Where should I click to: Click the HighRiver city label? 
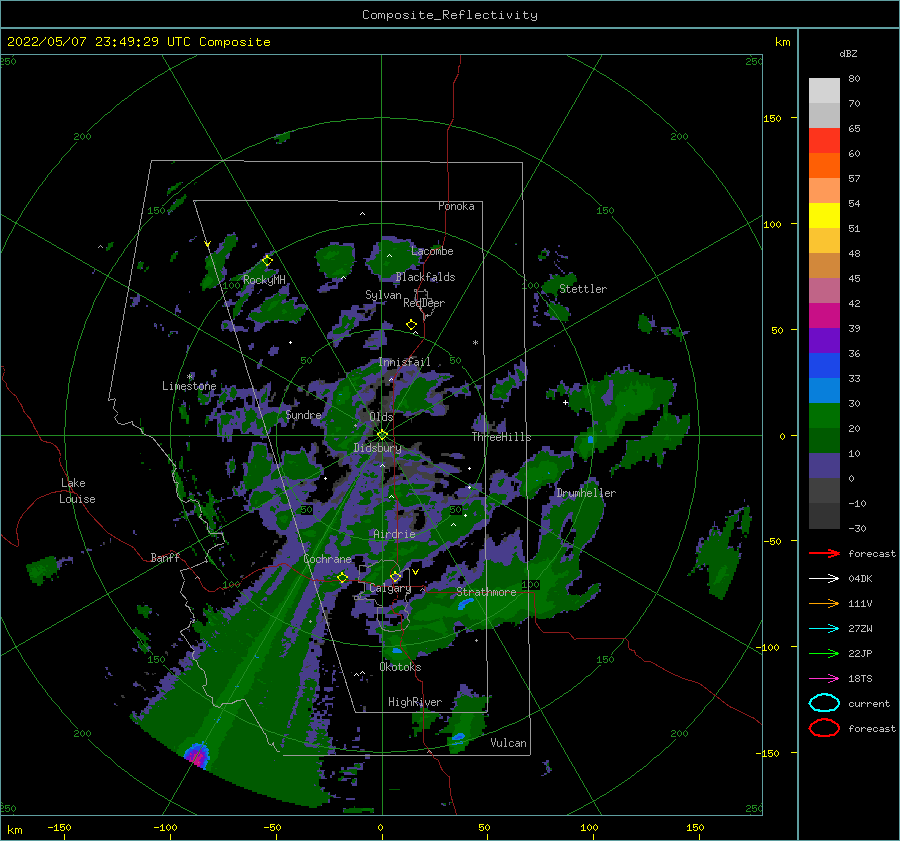coord(415,702)
